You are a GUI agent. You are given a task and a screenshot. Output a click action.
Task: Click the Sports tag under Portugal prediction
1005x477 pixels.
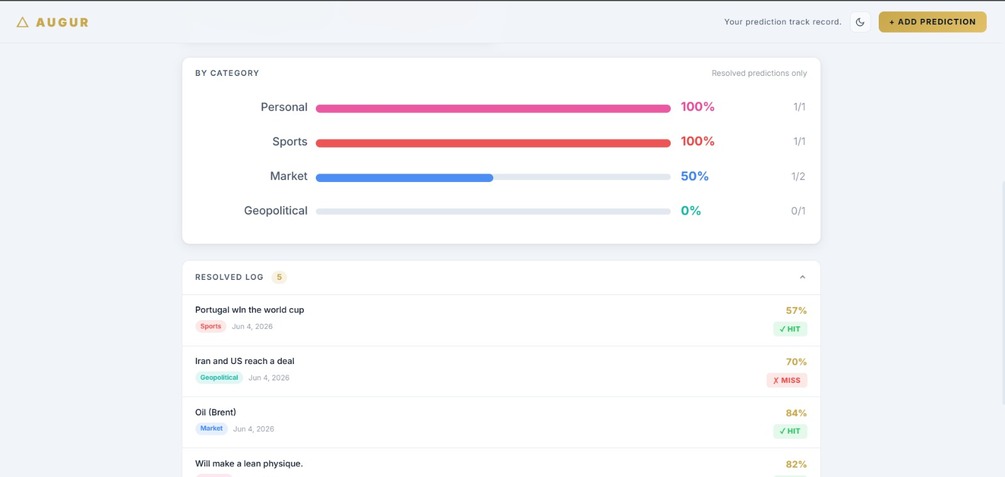coord(210,326)
